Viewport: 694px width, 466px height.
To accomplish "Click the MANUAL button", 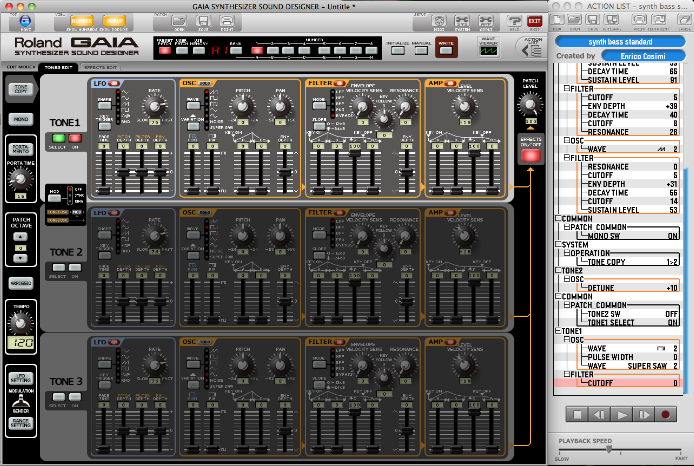I will pyautogui.click(x=421, y=50).
